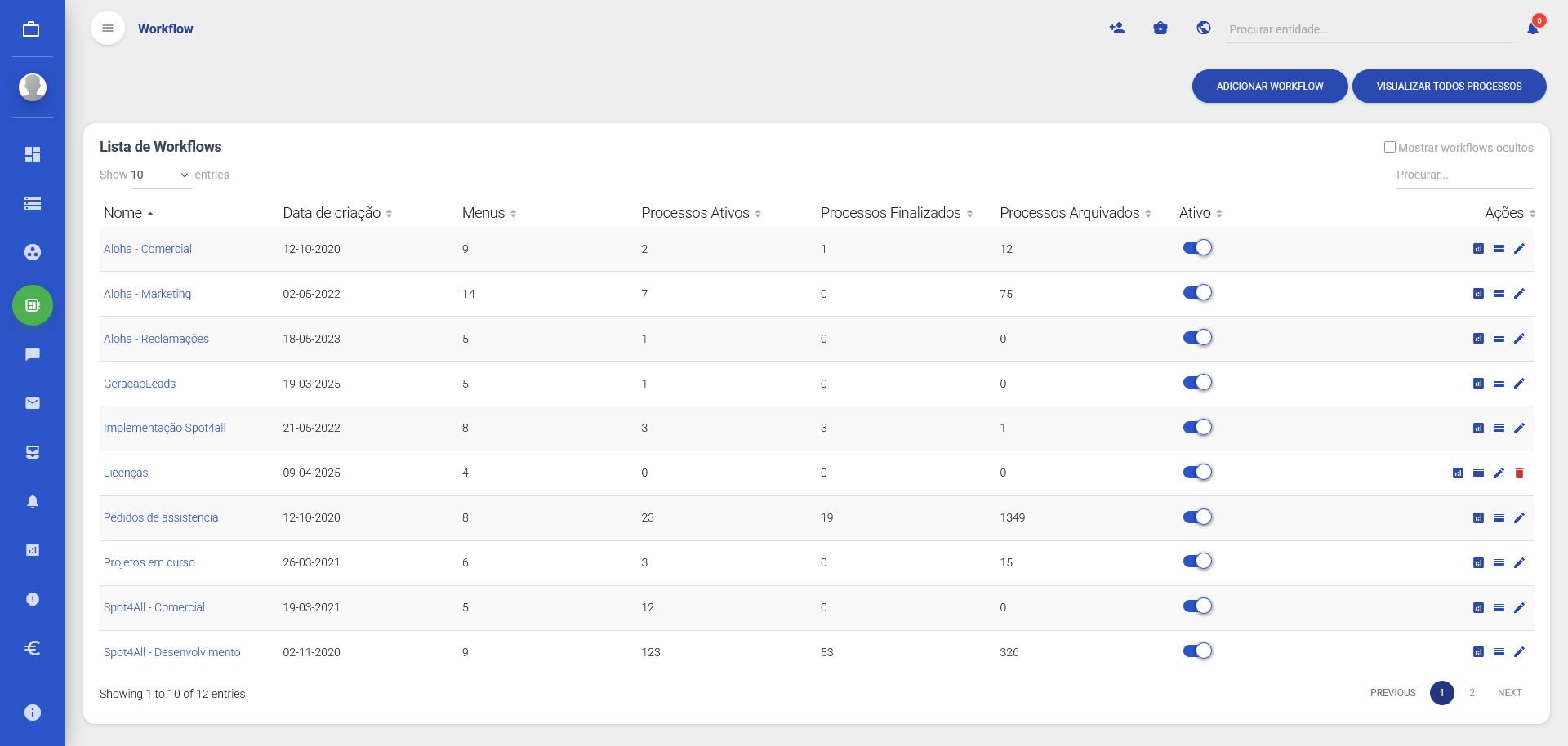
Task: Click the globe icon in the header
Action: (x=1203, y=29)
